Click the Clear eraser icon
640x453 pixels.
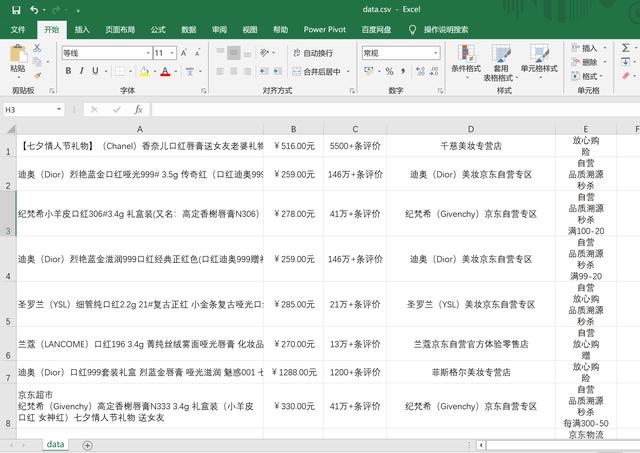click(625, 76)
